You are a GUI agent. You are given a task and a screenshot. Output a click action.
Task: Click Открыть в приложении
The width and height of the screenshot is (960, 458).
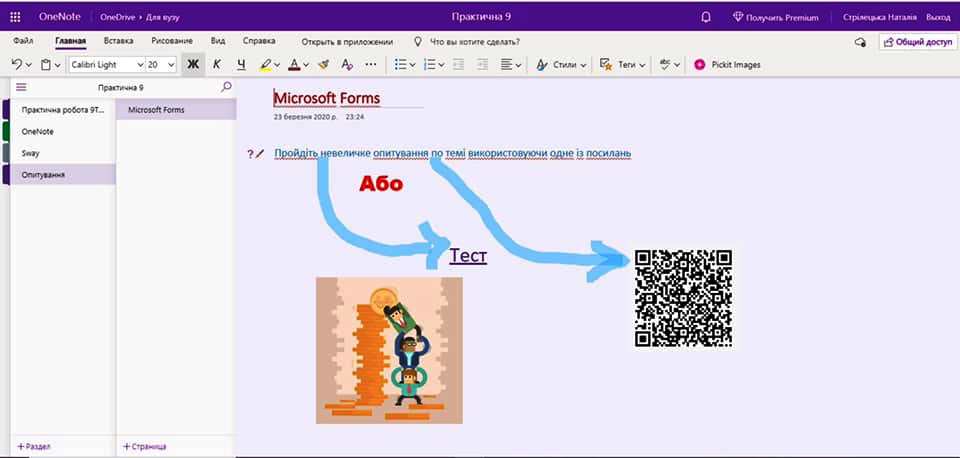[x=347, y=42]
